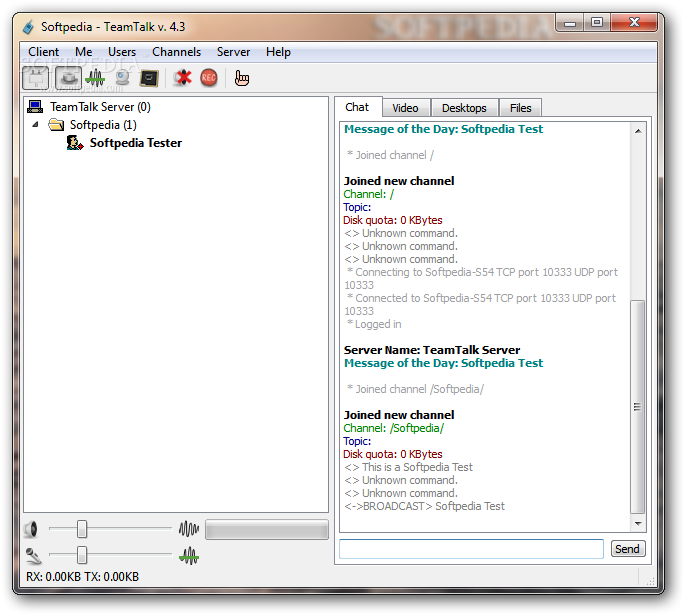This screenshot has width=685, height=615.
Task: Open the Server menu
Action: [x=233, y=52]
